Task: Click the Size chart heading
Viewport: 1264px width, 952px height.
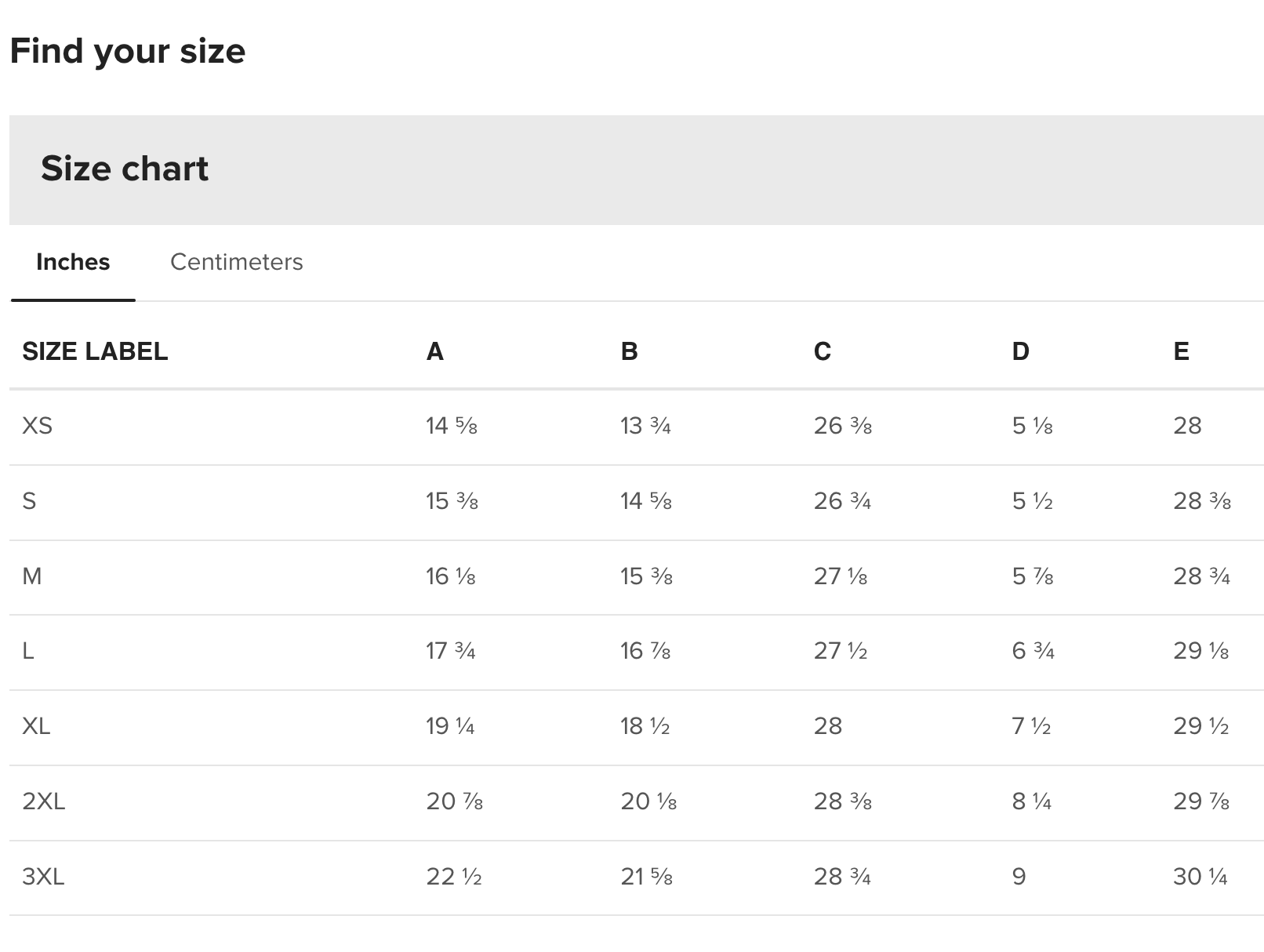Action: coord(125,169)
